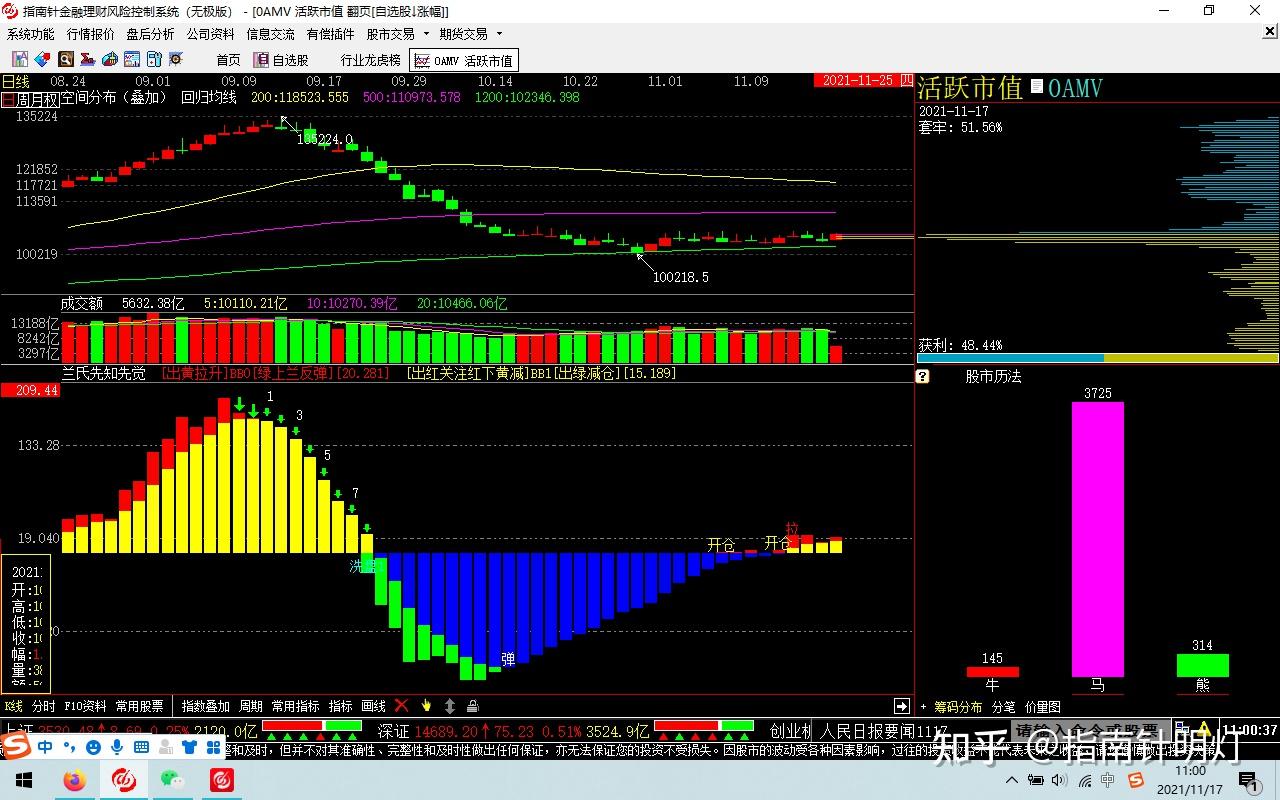Select the hand pointer tool icon

click(x=426, y=706)
